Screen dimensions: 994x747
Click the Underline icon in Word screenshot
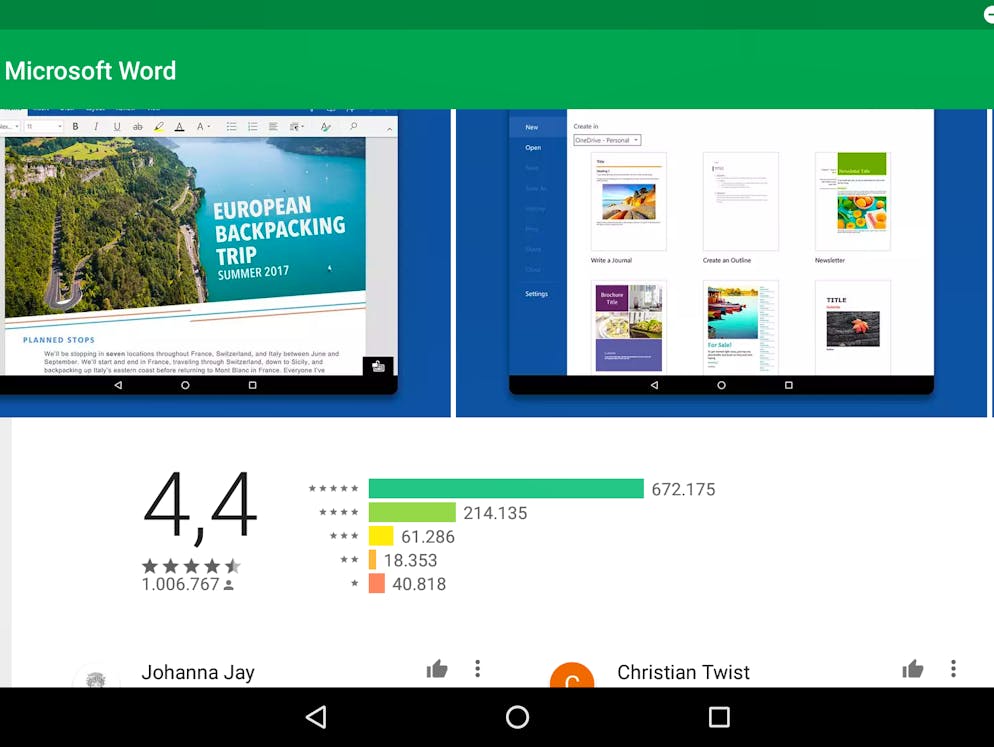pos(117,126)
